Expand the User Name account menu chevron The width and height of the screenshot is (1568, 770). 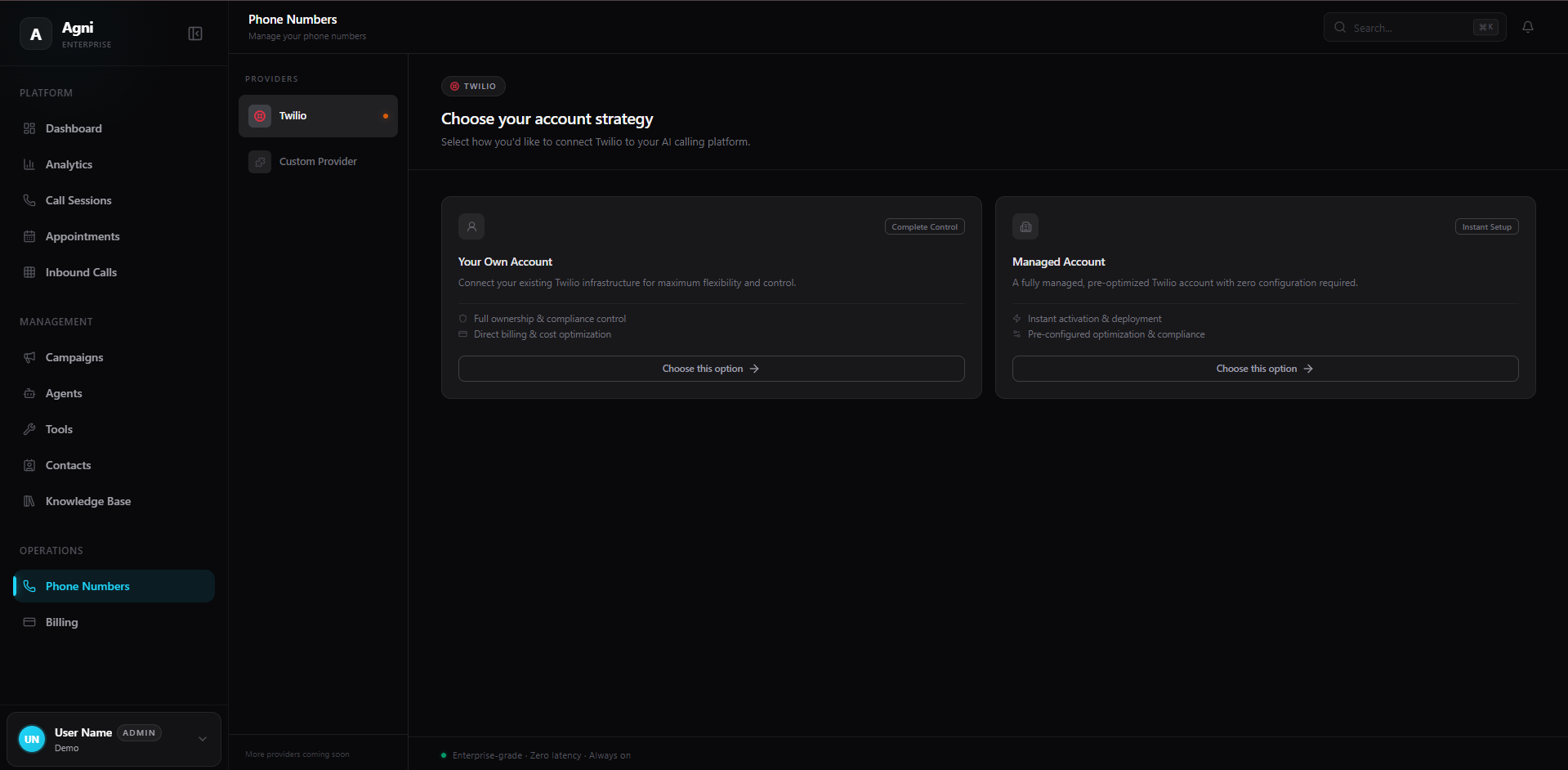203,739
